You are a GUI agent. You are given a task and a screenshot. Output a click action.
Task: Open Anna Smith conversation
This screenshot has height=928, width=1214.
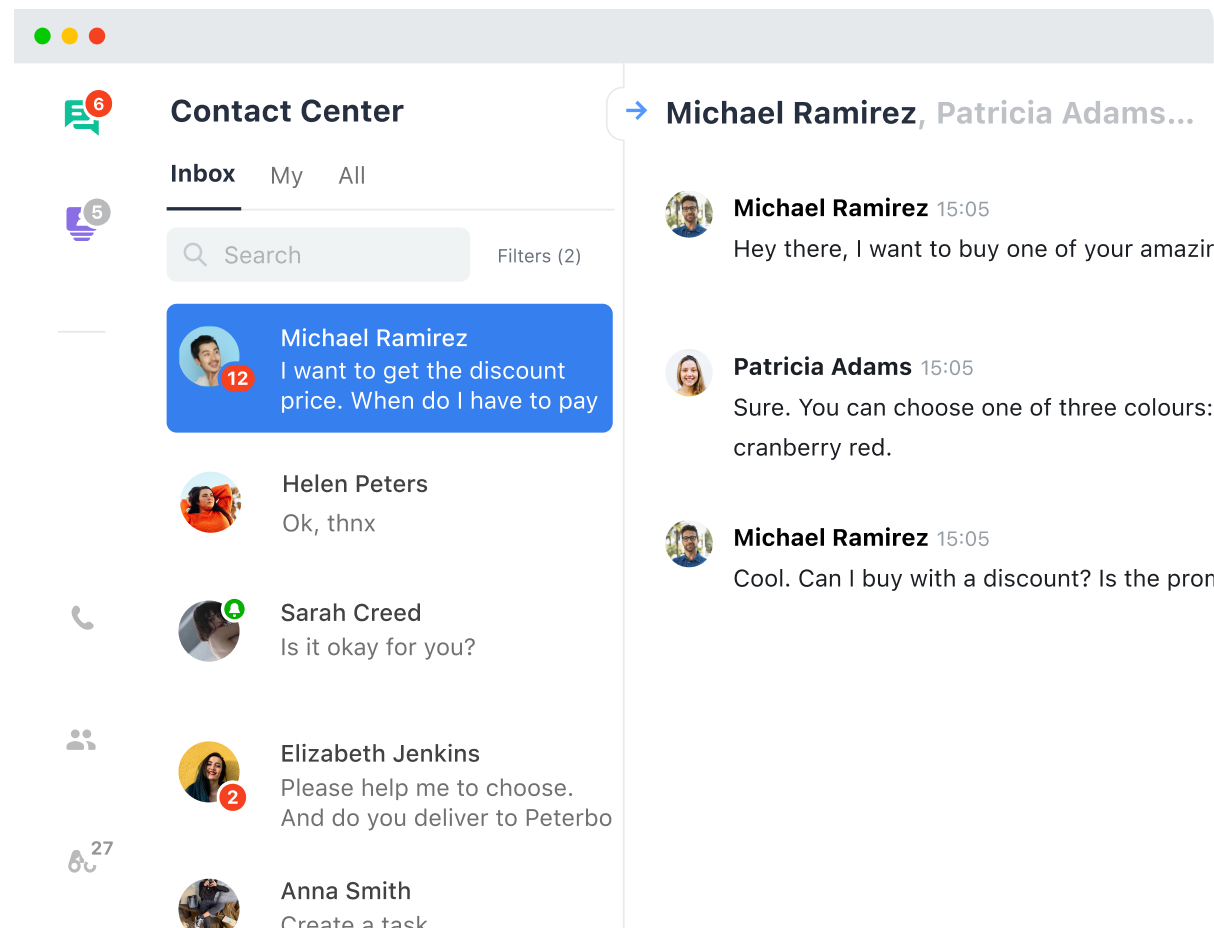click(x=389, y=902)
